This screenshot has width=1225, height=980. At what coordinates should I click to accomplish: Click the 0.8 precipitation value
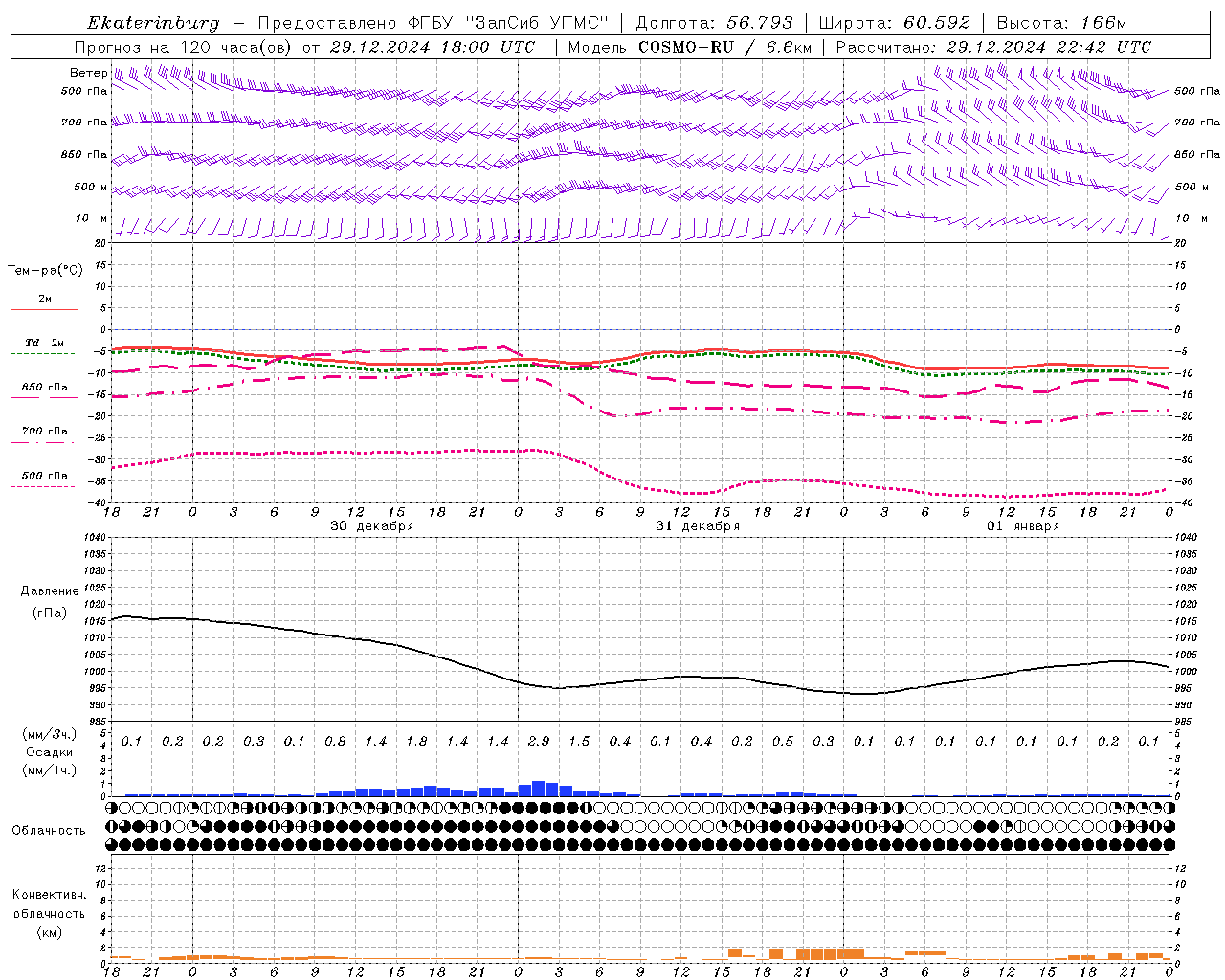pyautogui.click(x=335, y=742)
